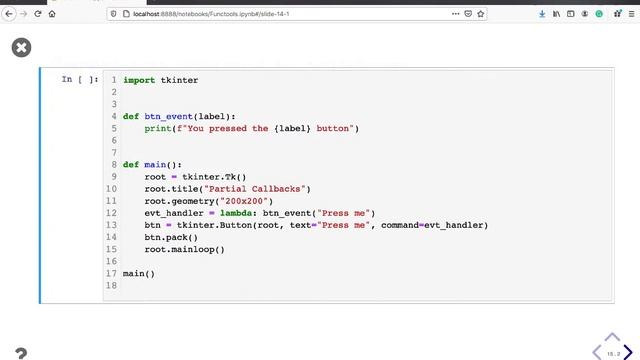
Task: Click on 'def btn_event(label):' line
Action: pyautogui.click(x=179, y=116)
